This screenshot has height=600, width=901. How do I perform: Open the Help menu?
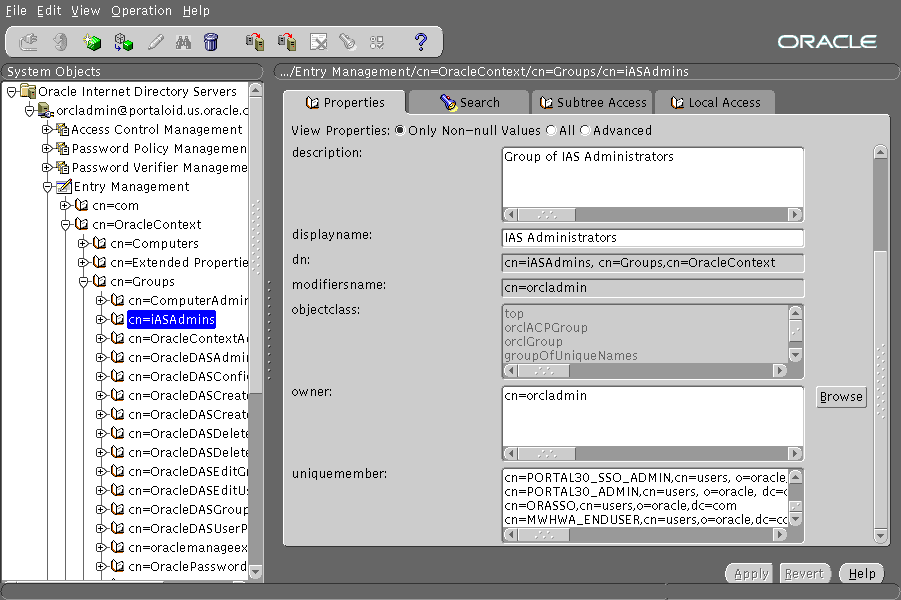[196, 10]
